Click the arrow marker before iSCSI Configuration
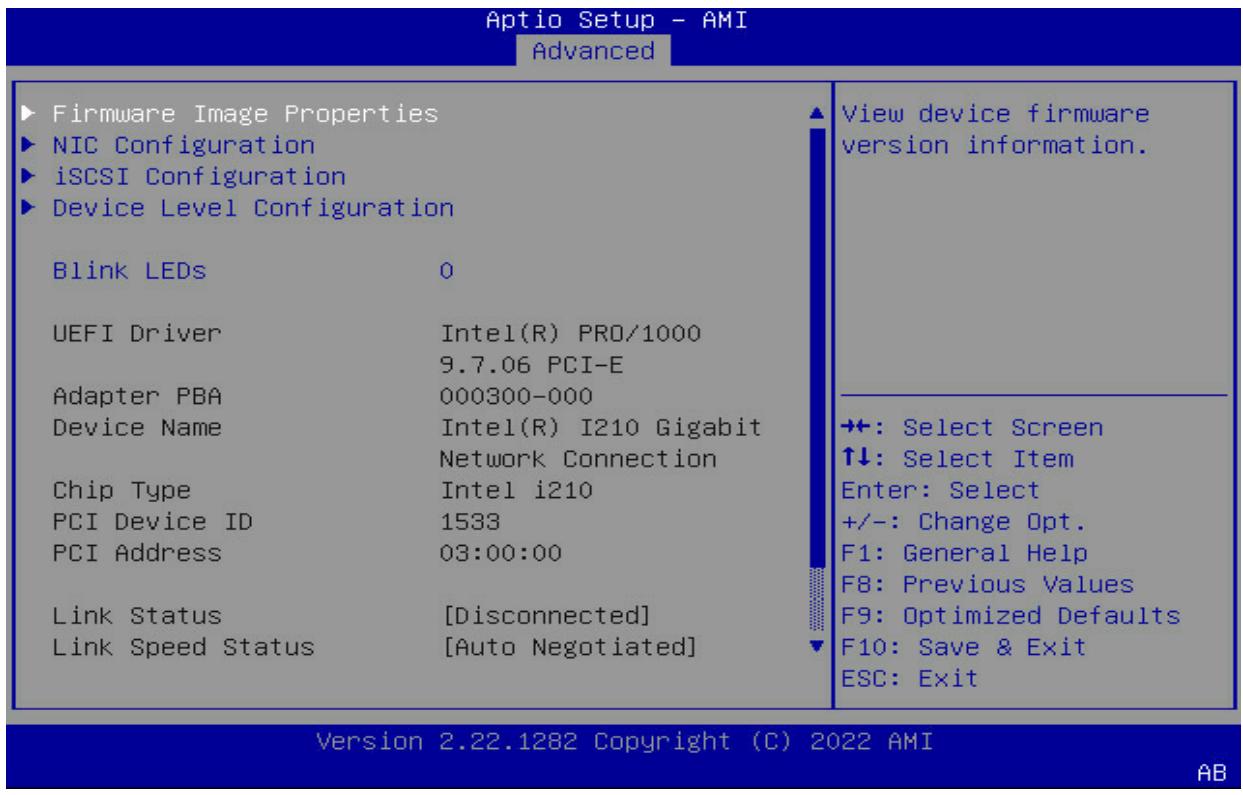1243x795 pixels. [29, 177]
